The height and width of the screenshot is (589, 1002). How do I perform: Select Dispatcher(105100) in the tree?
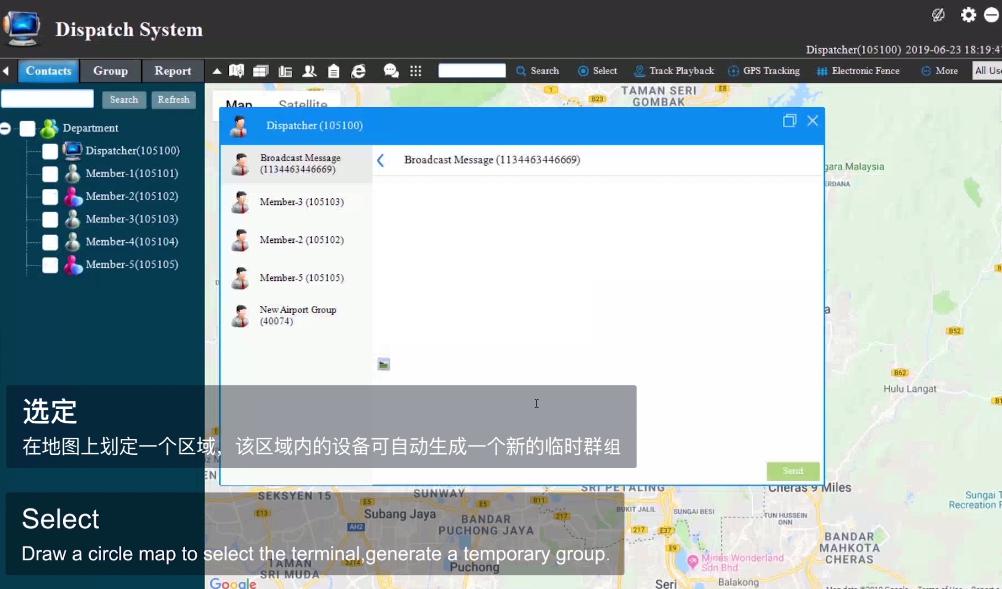click(x=132, y=151)
